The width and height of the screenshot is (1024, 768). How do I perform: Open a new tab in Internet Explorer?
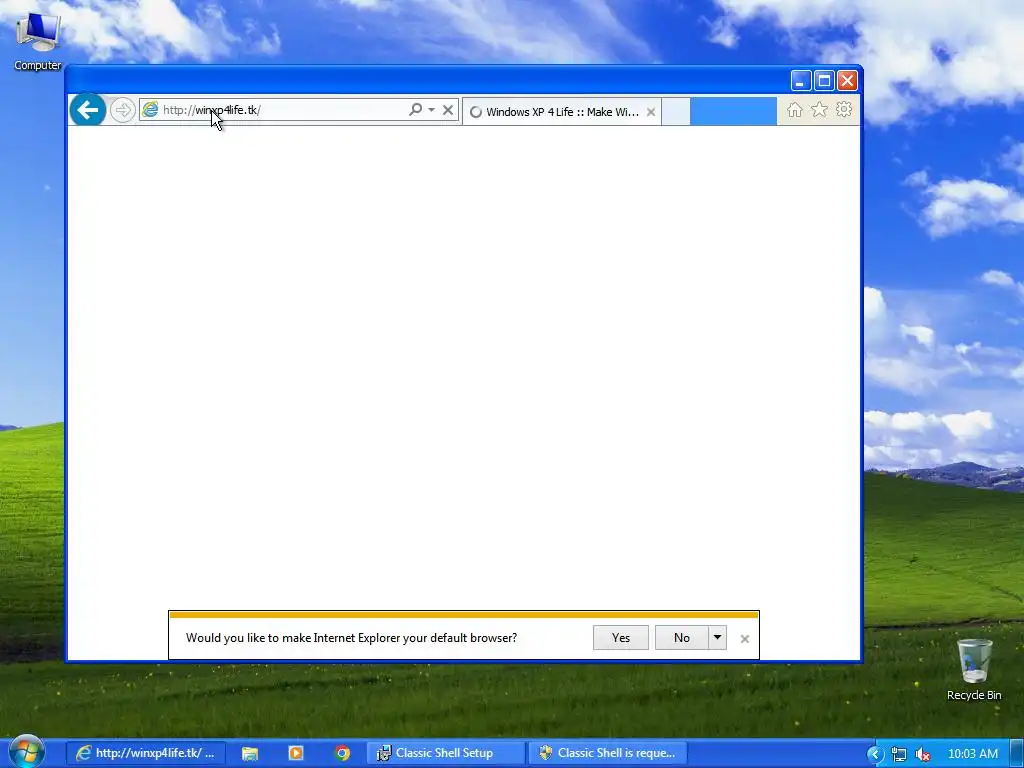click(676, 112)
